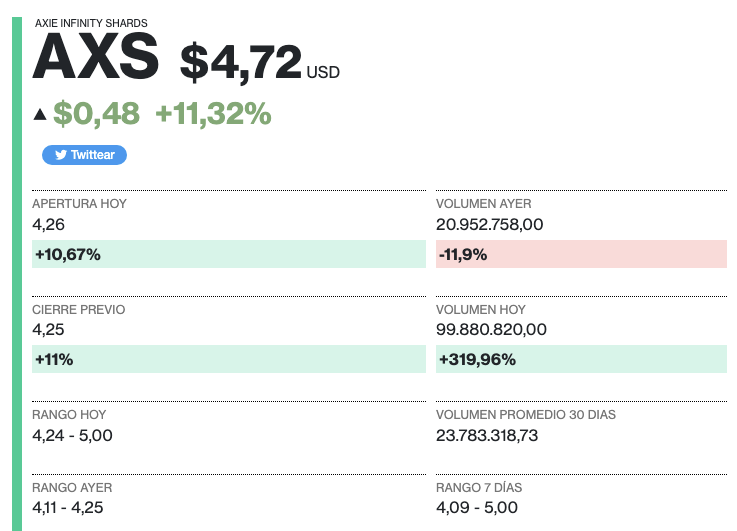Screen dimensions: 737x531
Task: Click the 4,24 - 5,00 today range
Action: click(72, 436)
